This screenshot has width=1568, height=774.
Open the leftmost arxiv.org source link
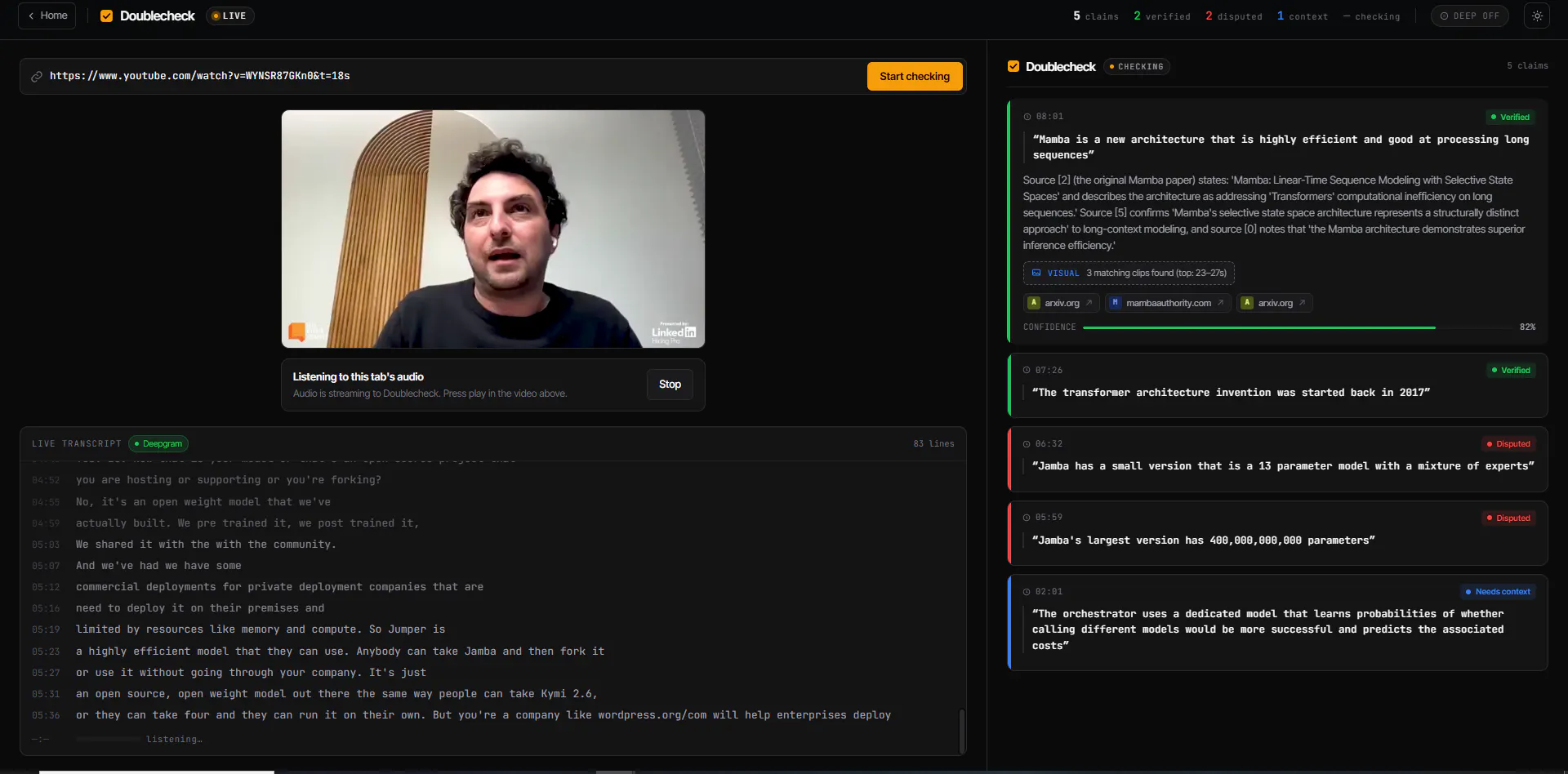click(1062, 303)
